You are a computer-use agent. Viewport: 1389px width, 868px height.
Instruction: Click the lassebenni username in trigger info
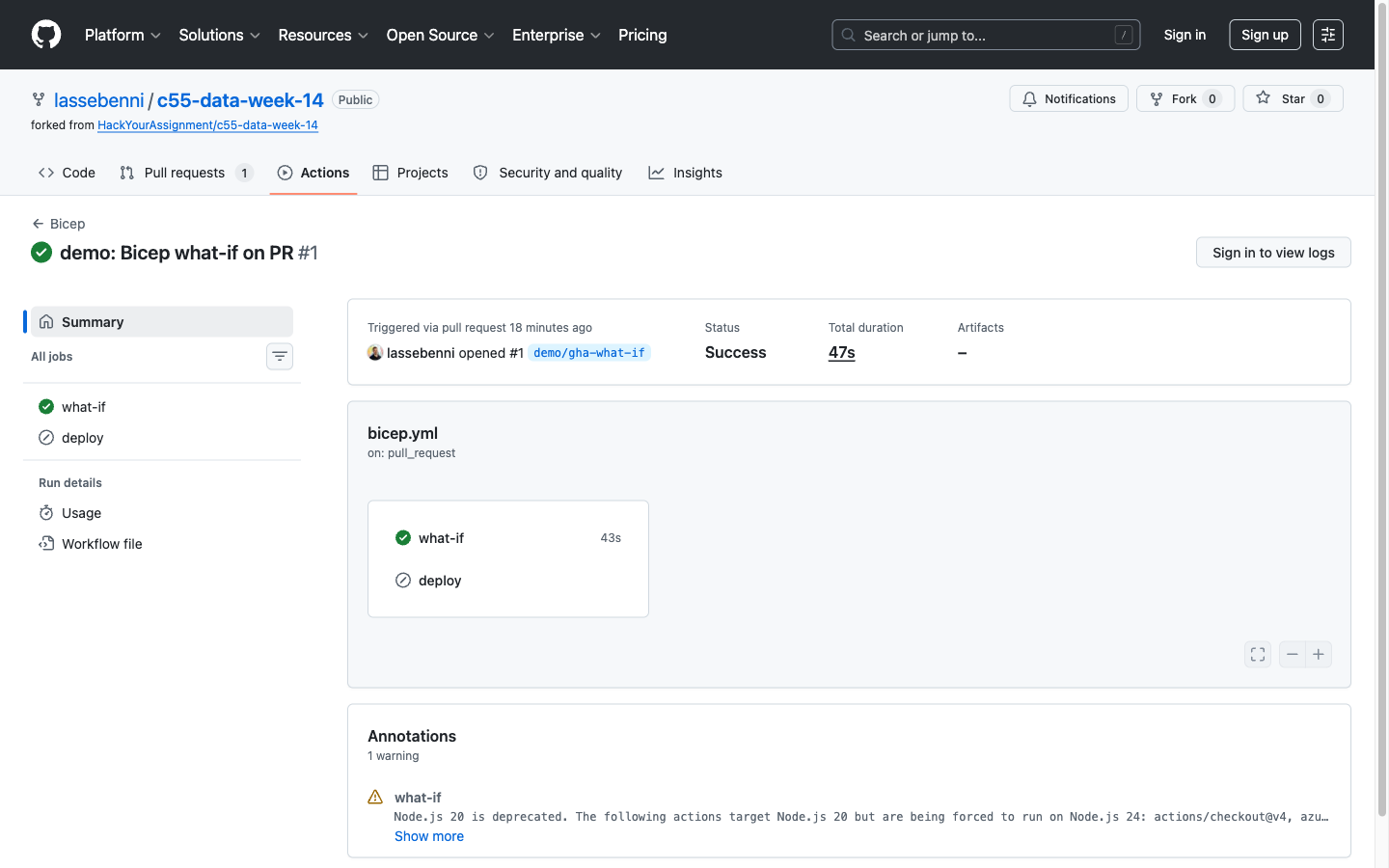(421, 353)
